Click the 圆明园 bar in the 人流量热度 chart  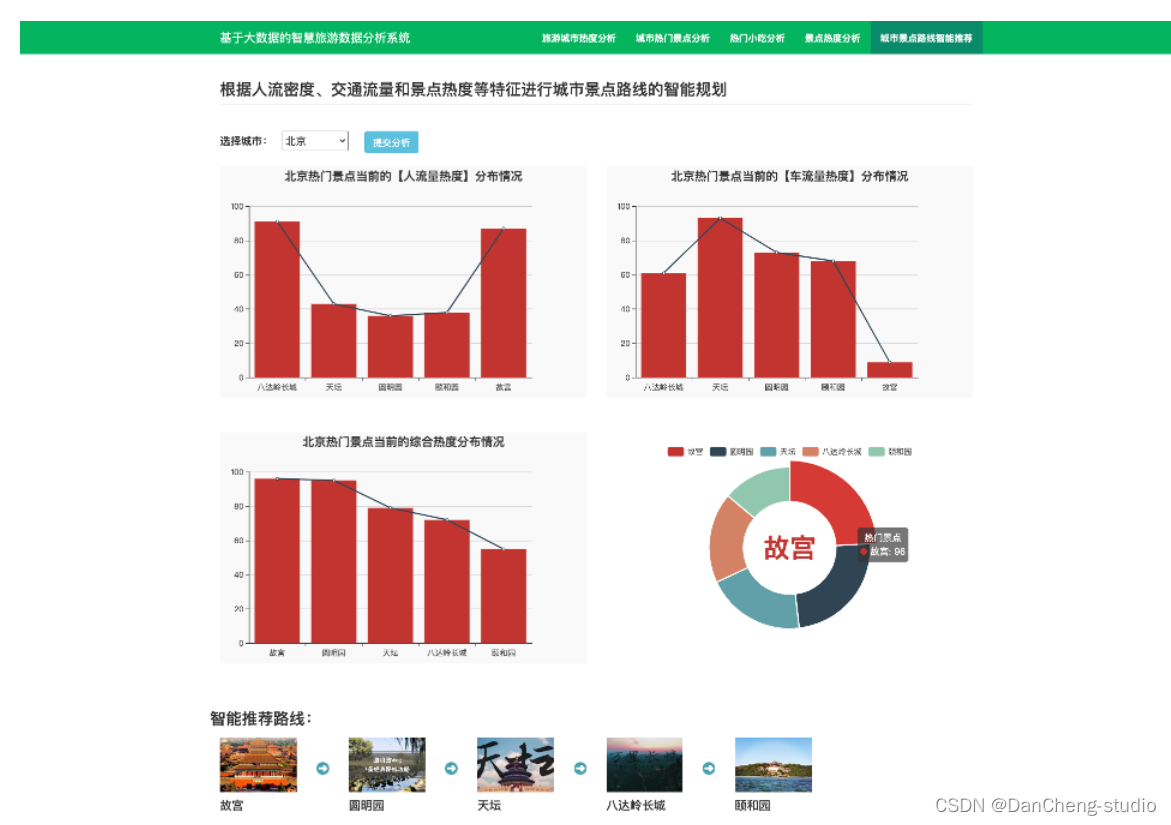coord(390,346)
